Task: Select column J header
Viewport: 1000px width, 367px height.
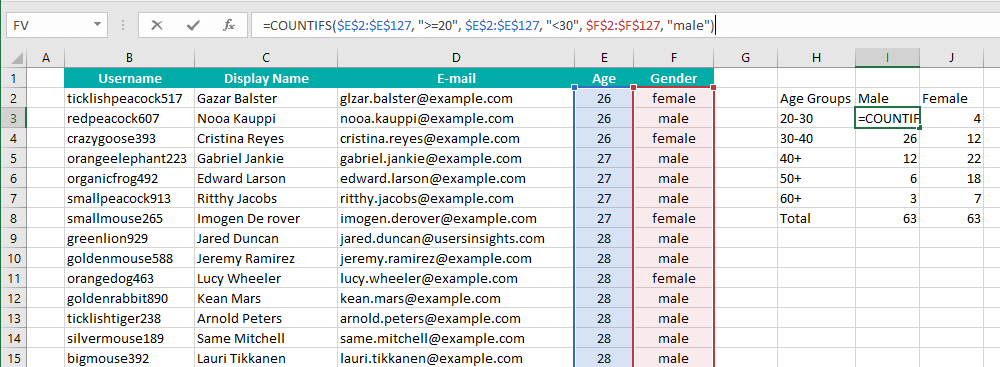Action: [x=951, y=58]
